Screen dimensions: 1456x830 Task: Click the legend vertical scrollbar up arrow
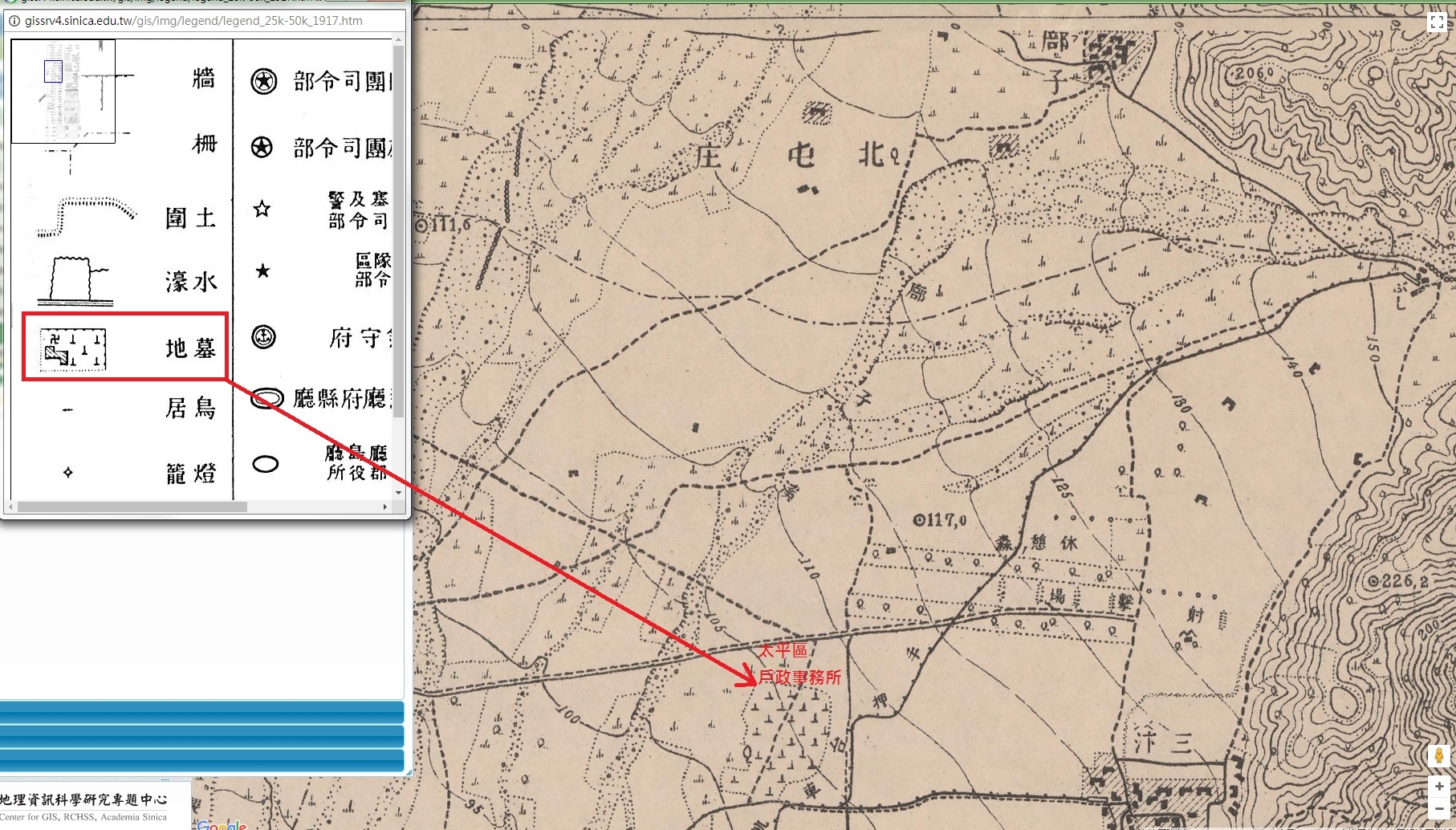(x=398, y=39)
